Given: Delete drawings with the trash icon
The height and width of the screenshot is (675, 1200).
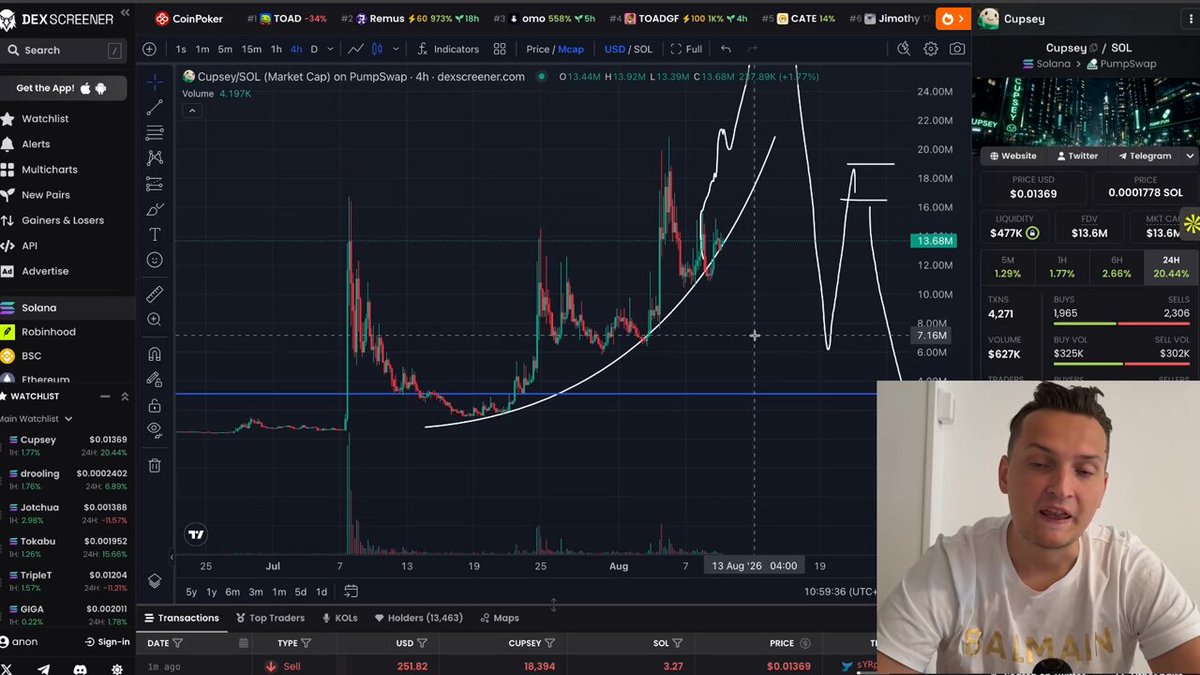Looking at the screenshot, I should point(154,465).
